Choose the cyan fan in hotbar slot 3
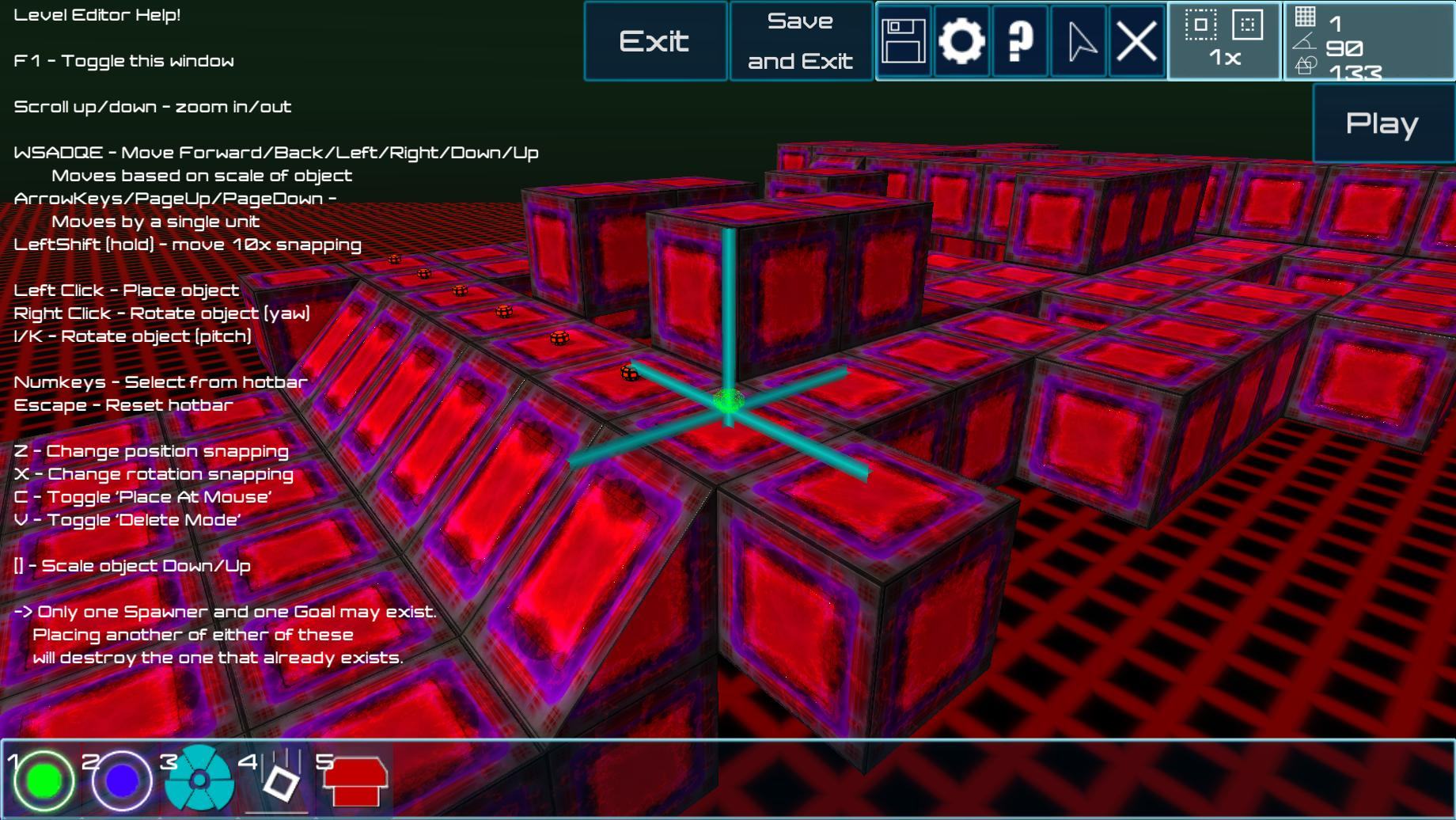Screen dimensions: 1456x820 199,780
